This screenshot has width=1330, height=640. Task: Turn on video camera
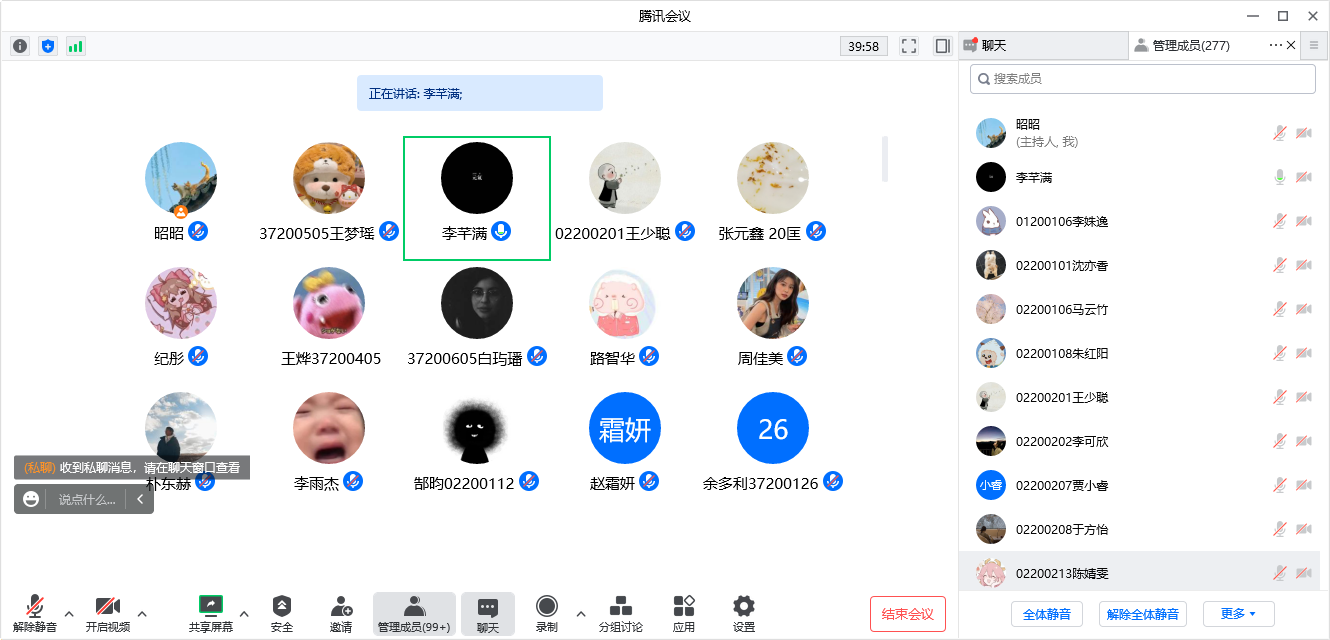[107, 614]
